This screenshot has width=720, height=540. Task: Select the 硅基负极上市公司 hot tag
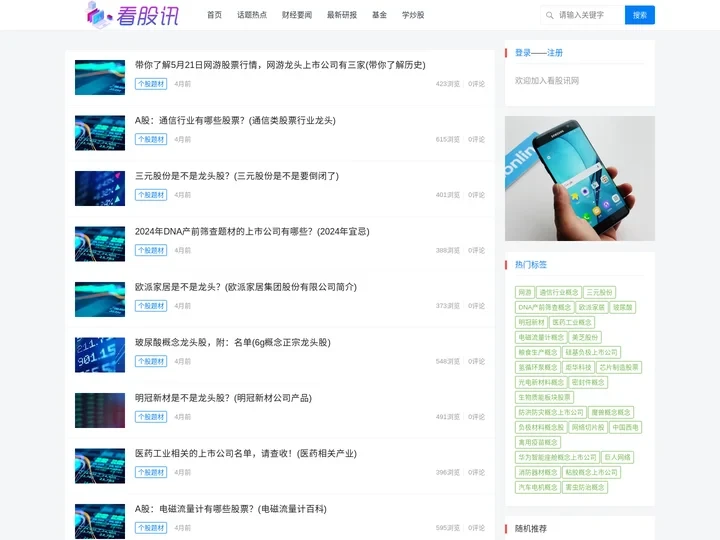tap(591, 353)
